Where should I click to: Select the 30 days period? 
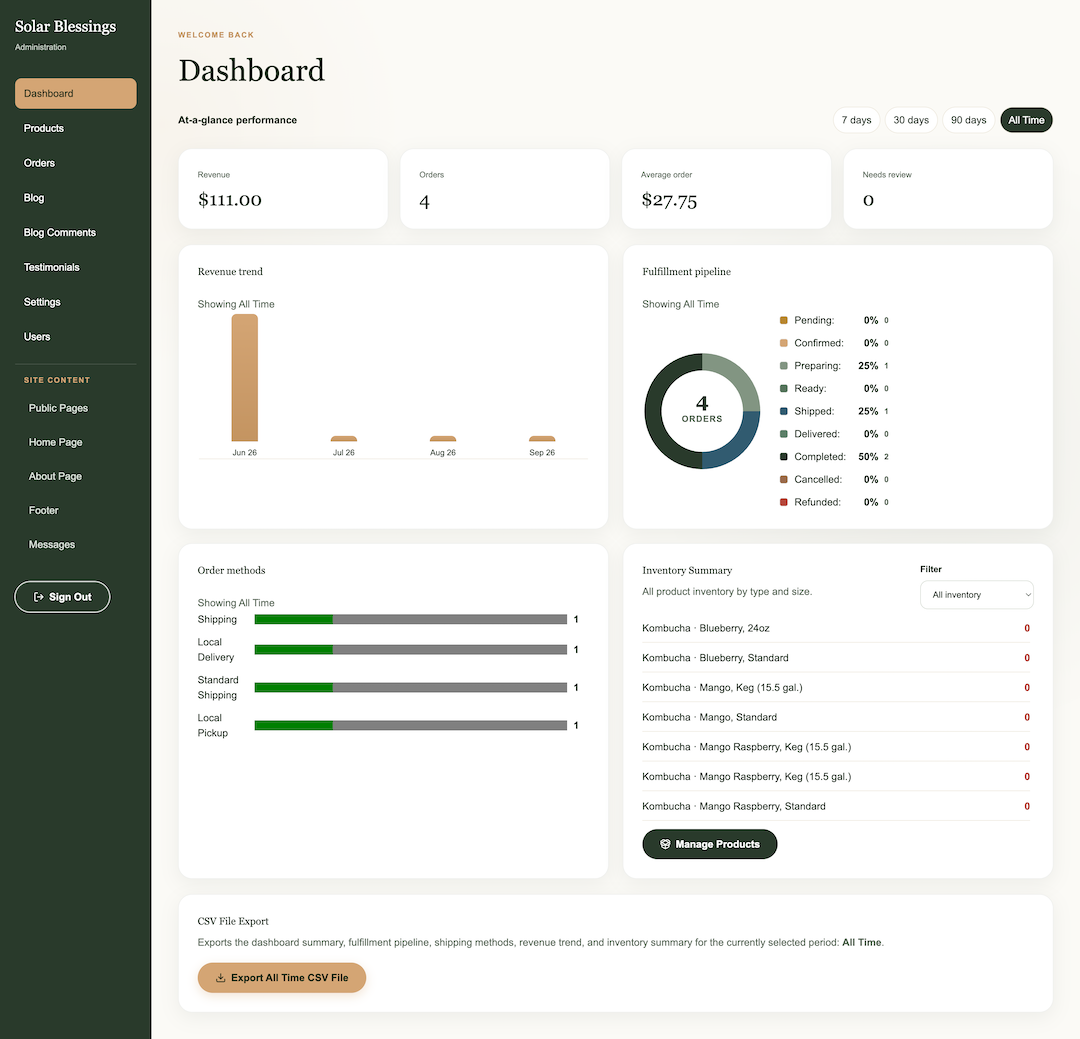911,120
